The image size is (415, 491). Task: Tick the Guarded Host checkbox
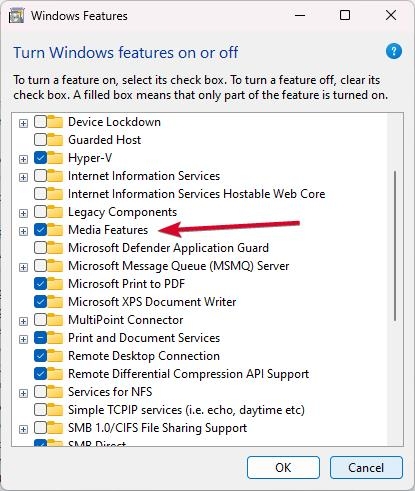tap(40, 140)
